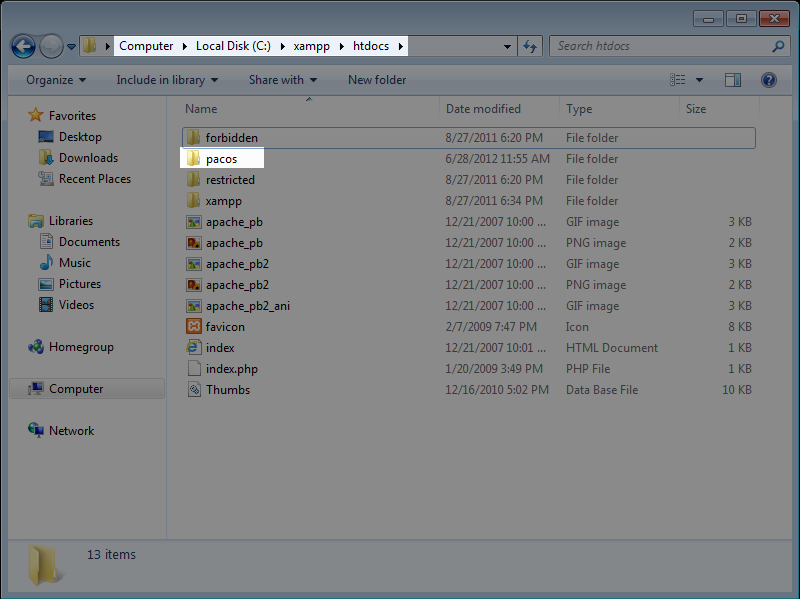Go back with the Back arrow button

[x=23, y=47]
